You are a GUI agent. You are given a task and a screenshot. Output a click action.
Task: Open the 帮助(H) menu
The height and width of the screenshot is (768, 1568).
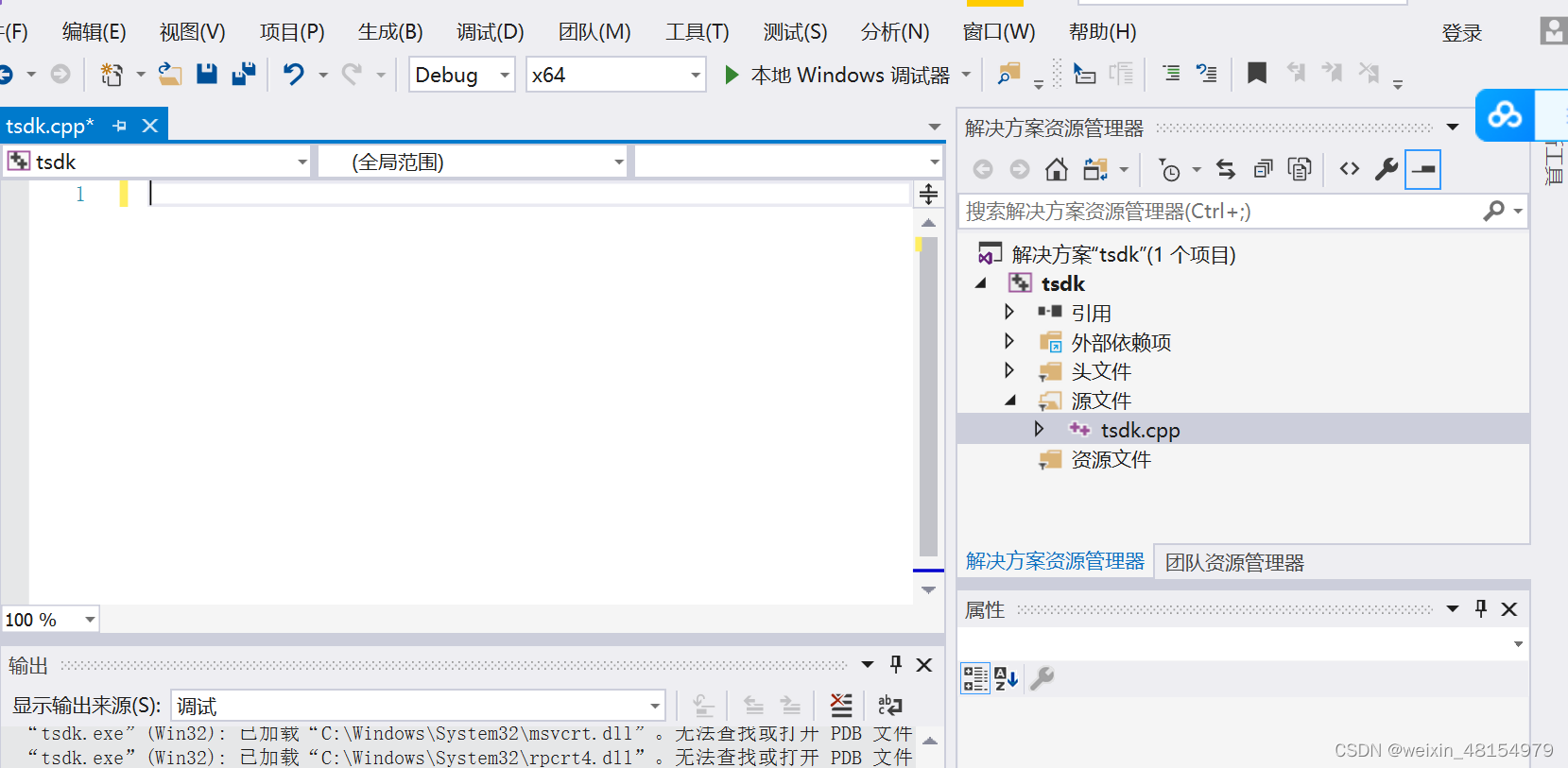[1102, 32]
